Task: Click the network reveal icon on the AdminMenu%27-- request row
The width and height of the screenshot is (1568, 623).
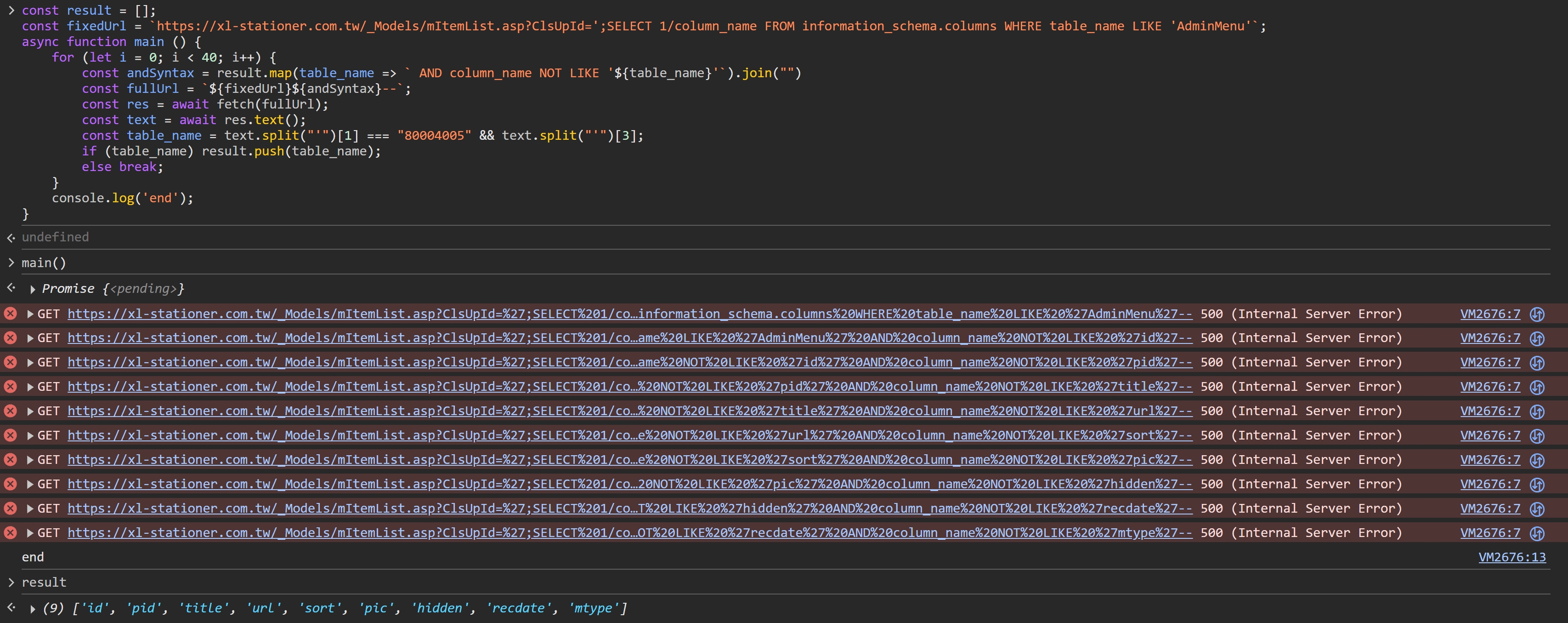Action: tap(1537, 314)
